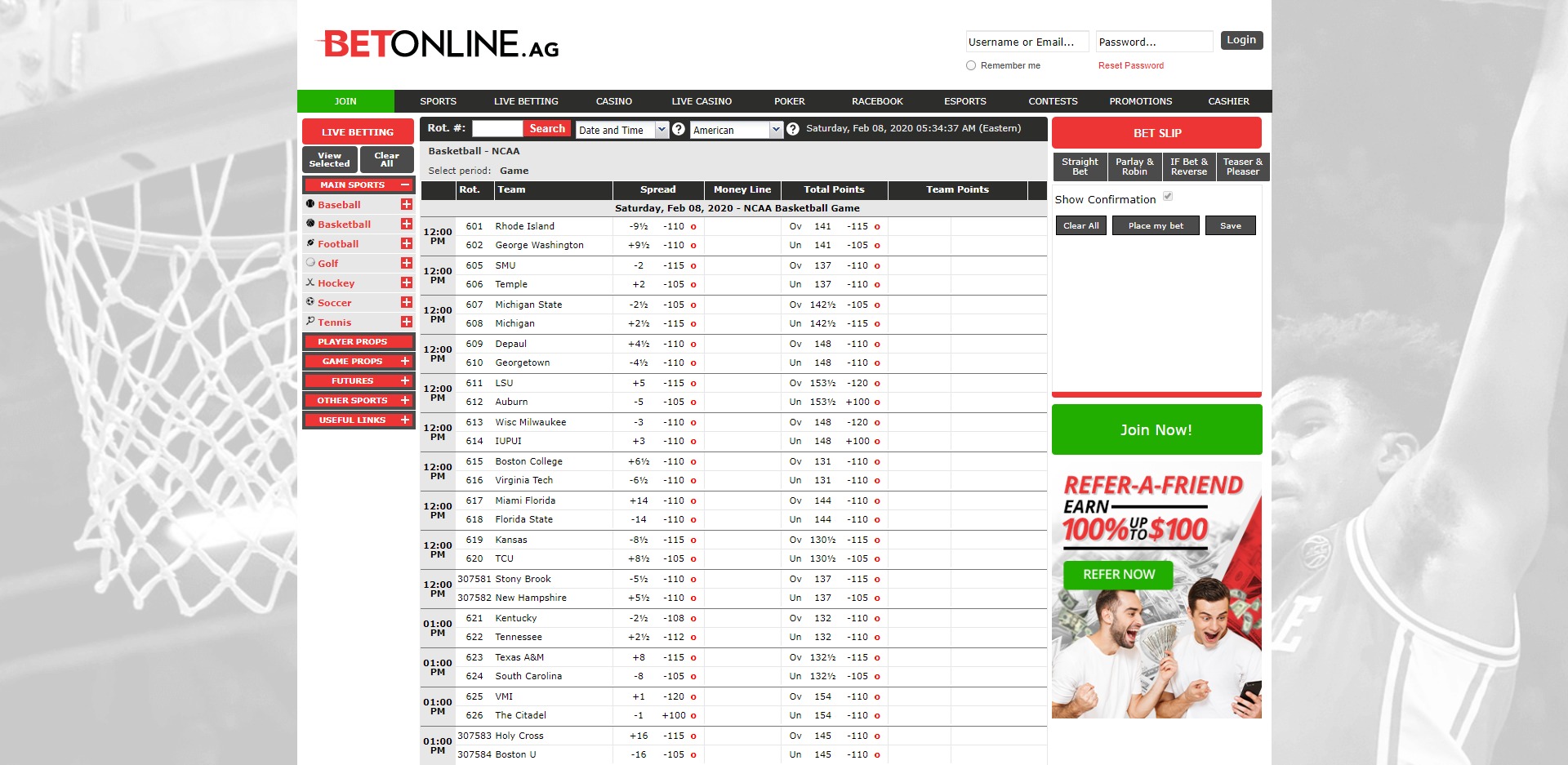Expand Football with its plus icon
Image resolution: width=1568 pixels, height=765 pixels.
[406, 243]
